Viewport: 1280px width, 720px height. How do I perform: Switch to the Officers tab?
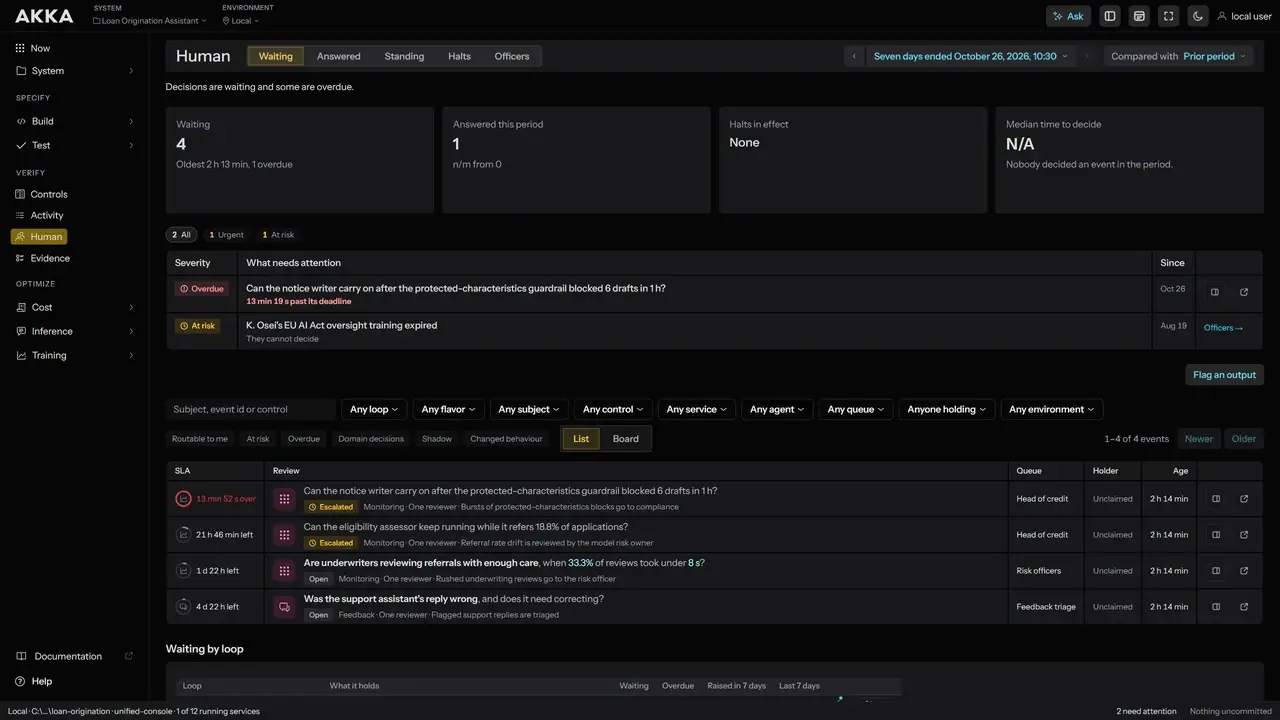click(x=512, y=56)
